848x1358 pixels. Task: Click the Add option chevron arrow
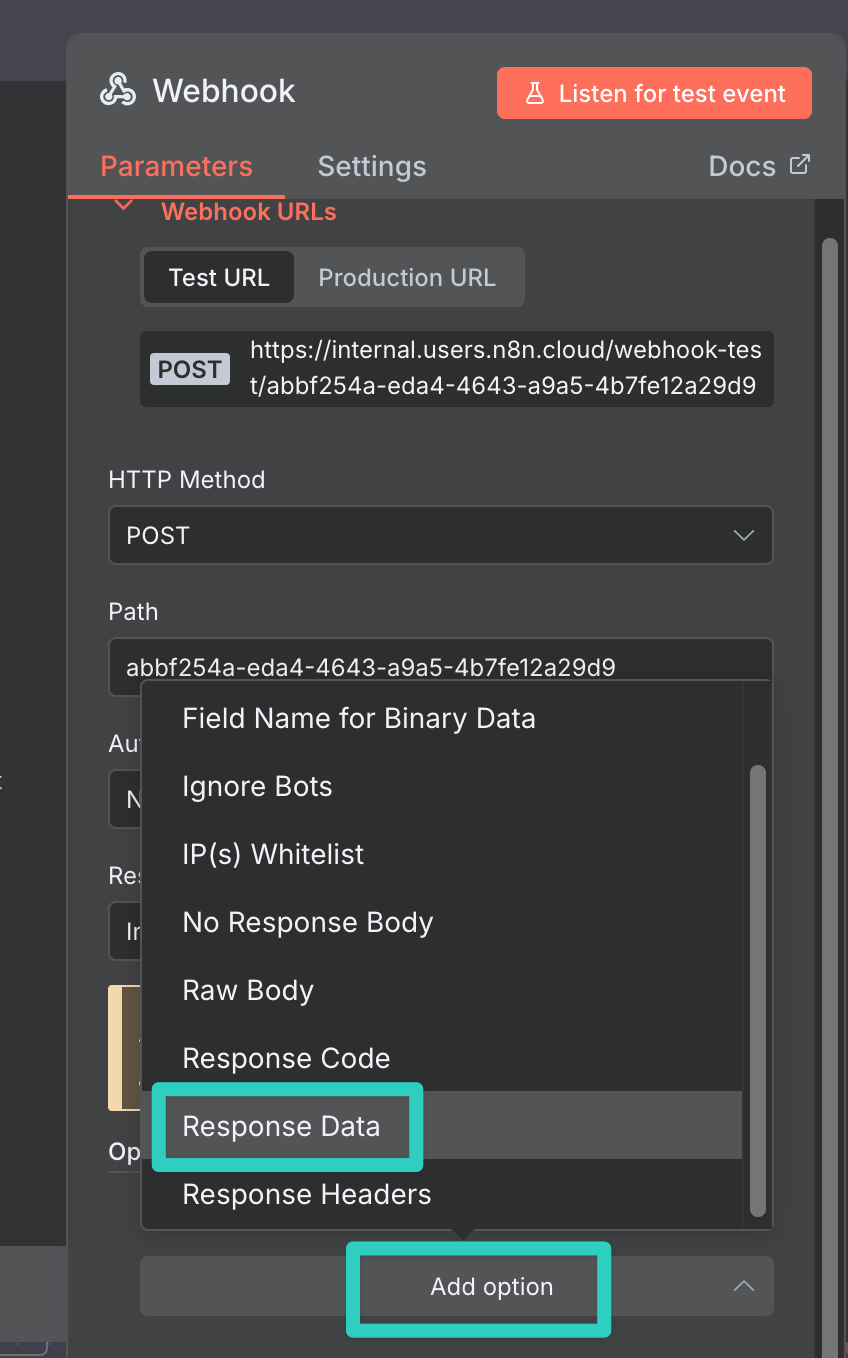point(743,1286)
